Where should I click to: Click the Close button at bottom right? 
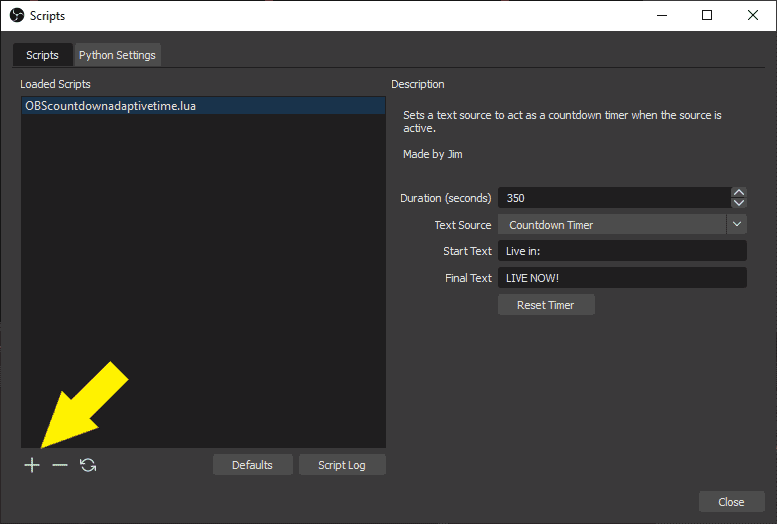731,502
